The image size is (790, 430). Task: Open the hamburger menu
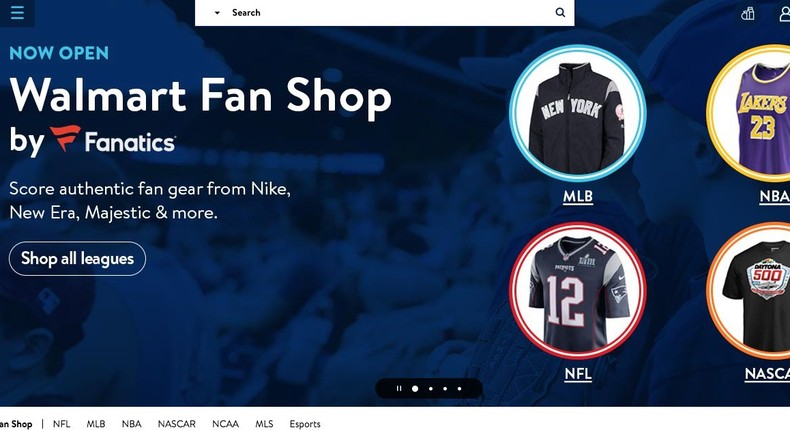(17, 13)
